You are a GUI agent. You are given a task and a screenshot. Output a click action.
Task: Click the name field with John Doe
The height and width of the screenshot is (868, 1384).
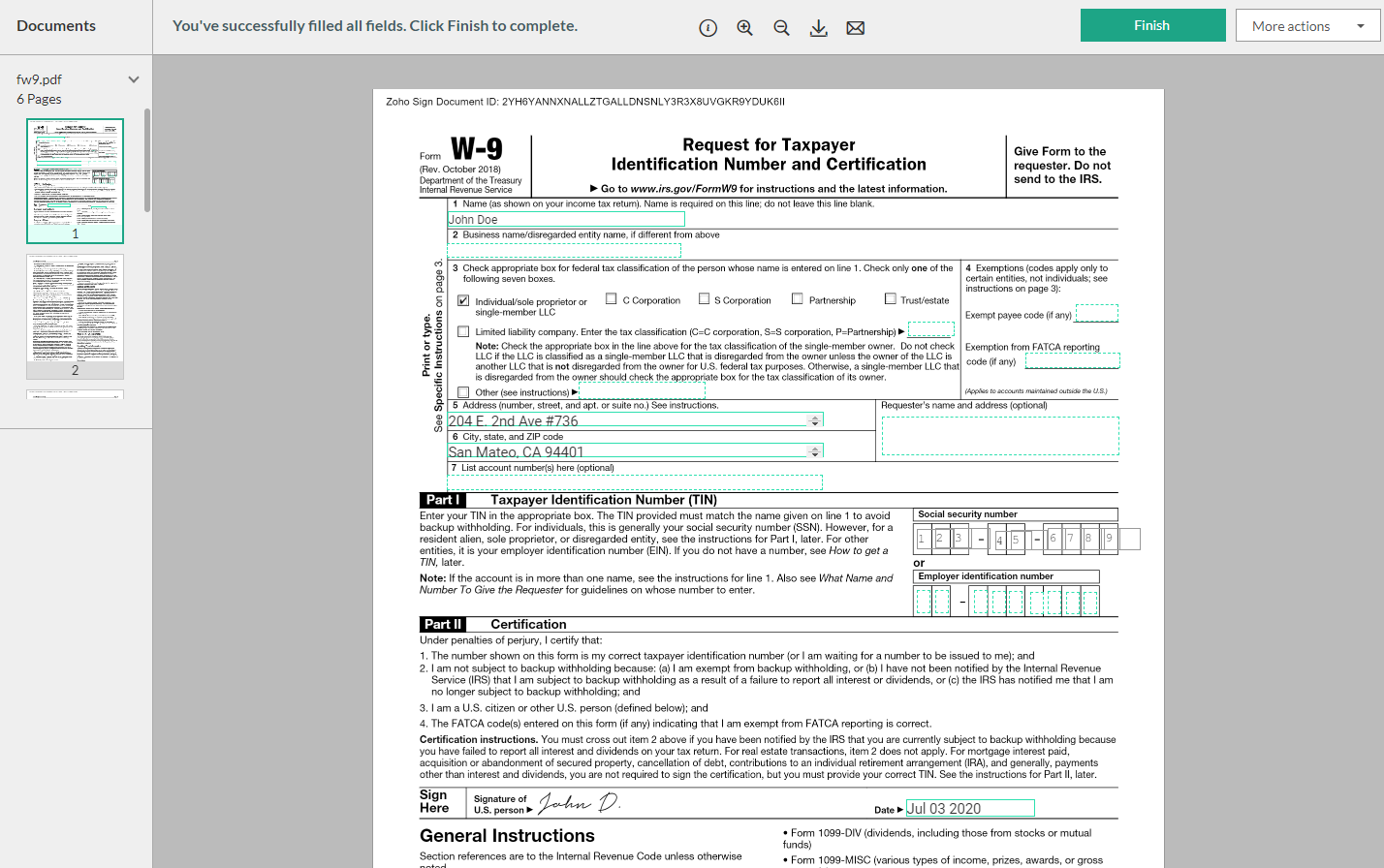(x=566, y=220)
